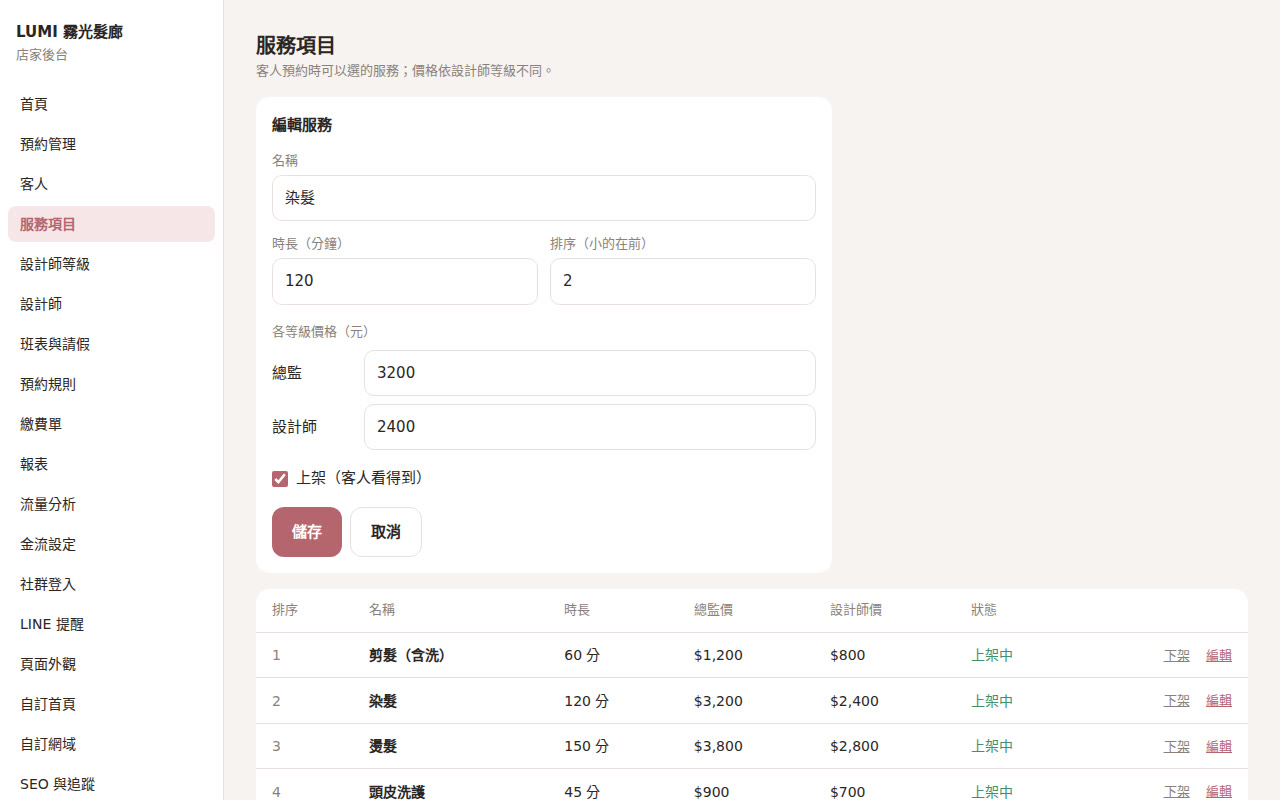The height and width of the screenshot is (800, 1280).
Task: Open 社群登入 settings
Action: (111, 584)
